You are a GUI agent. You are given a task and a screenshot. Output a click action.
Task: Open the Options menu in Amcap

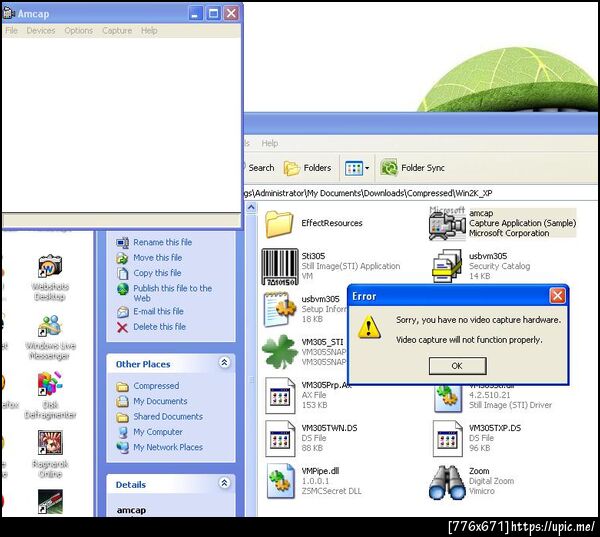coord(78,31)
